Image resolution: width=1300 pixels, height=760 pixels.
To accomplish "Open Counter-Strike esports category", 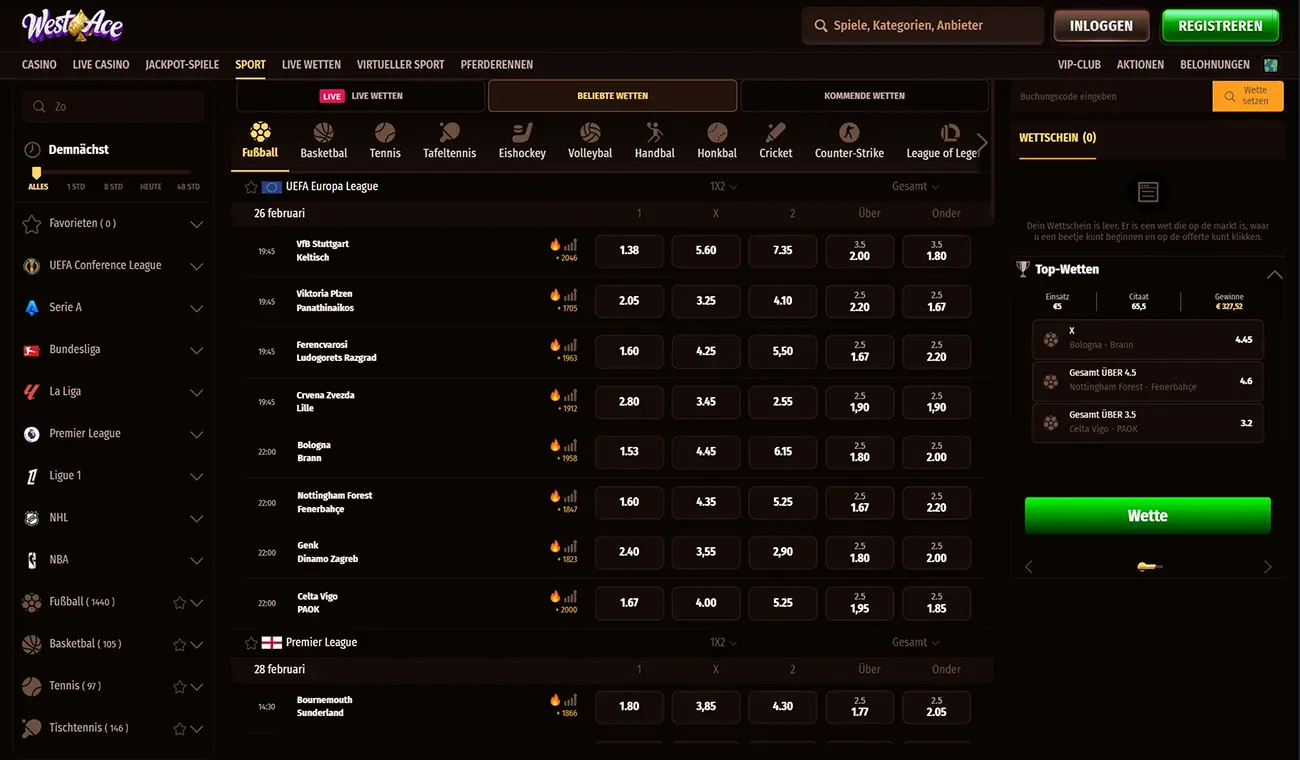I will tap(849, 140).
